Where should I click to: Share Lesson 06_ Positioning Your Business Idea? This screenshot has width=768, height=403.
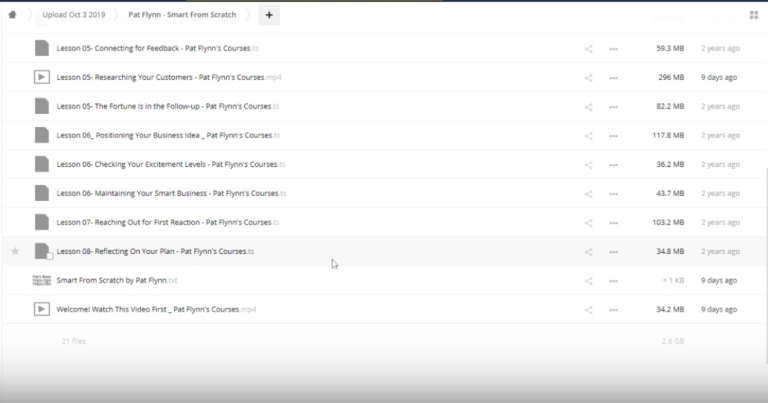588,136
